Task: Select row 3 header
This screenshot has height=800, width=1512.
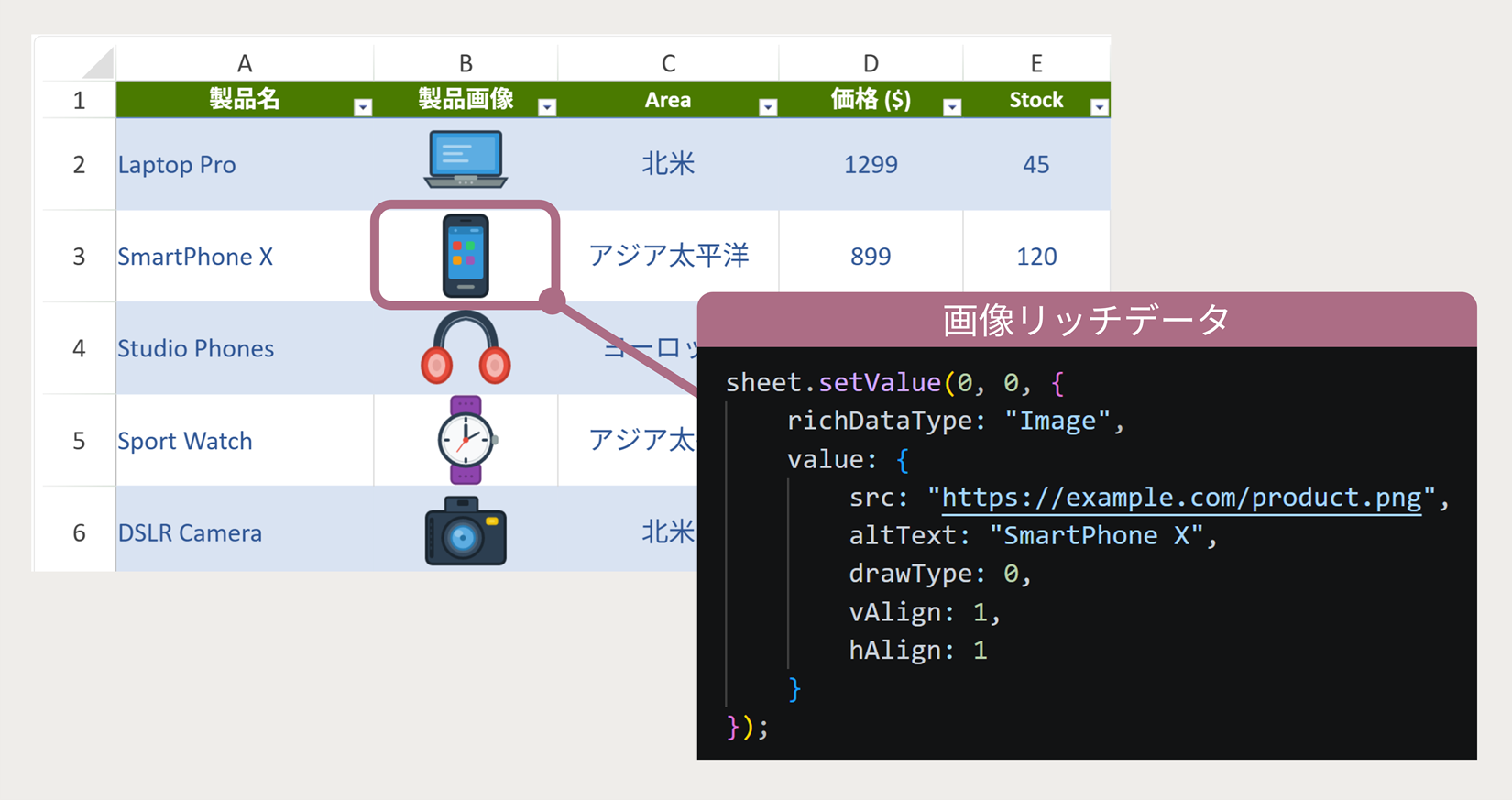Action: pos(79,256)
